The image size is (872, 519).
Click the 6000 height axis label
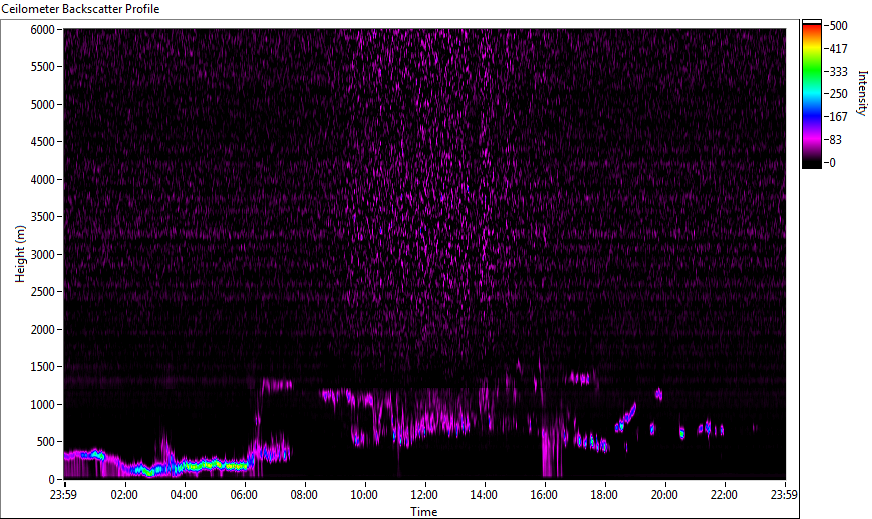[x=42, y=29]
